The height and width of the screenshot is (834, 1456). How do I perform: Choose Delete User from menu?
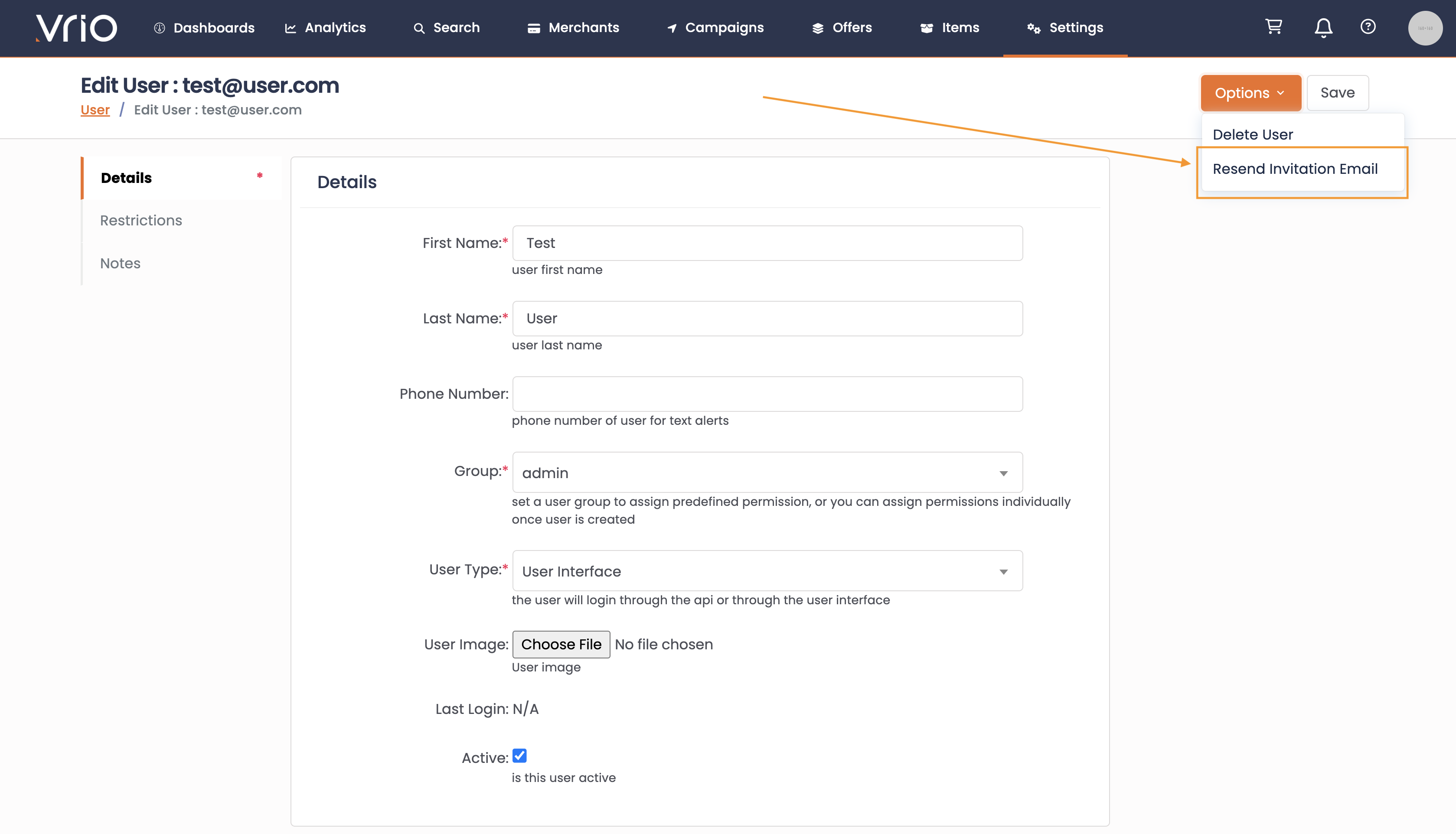coord(1252,135)
